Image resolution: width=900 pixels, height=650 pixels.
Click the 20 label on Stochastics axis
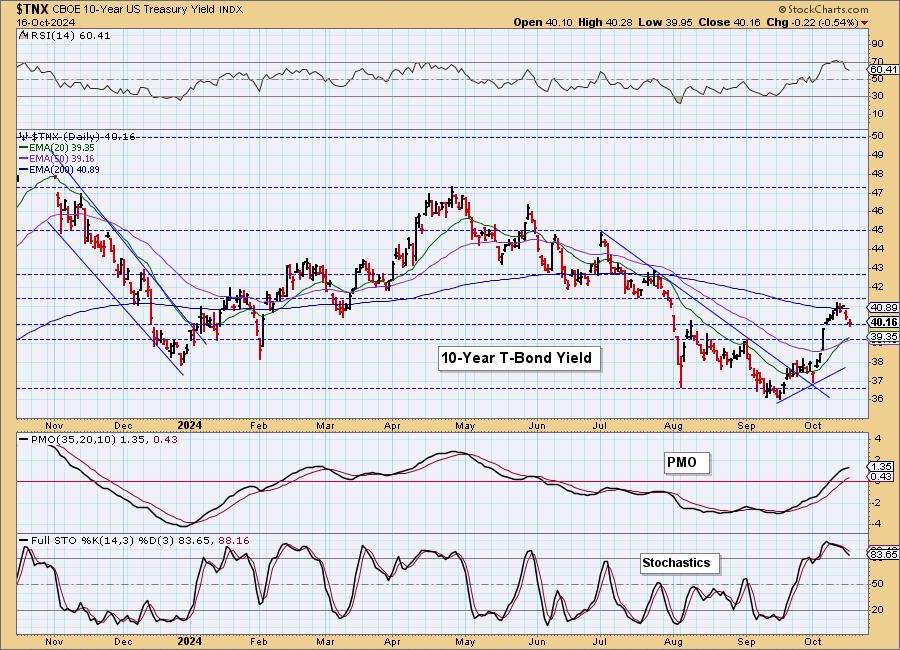[x=878, y=610]
